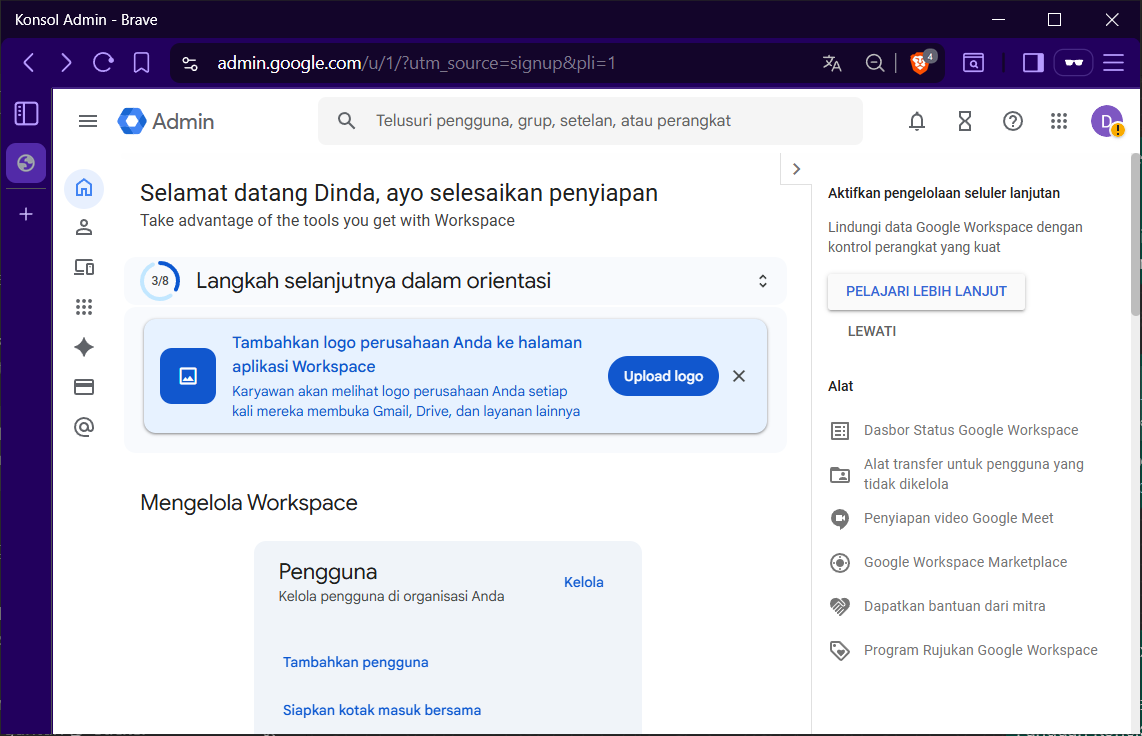Image resolution: width=1142 pixels, height=736 pixels.
Task: Select the active globe tab in sidebar
Action: pyautogui.click(x=26, y=162)
